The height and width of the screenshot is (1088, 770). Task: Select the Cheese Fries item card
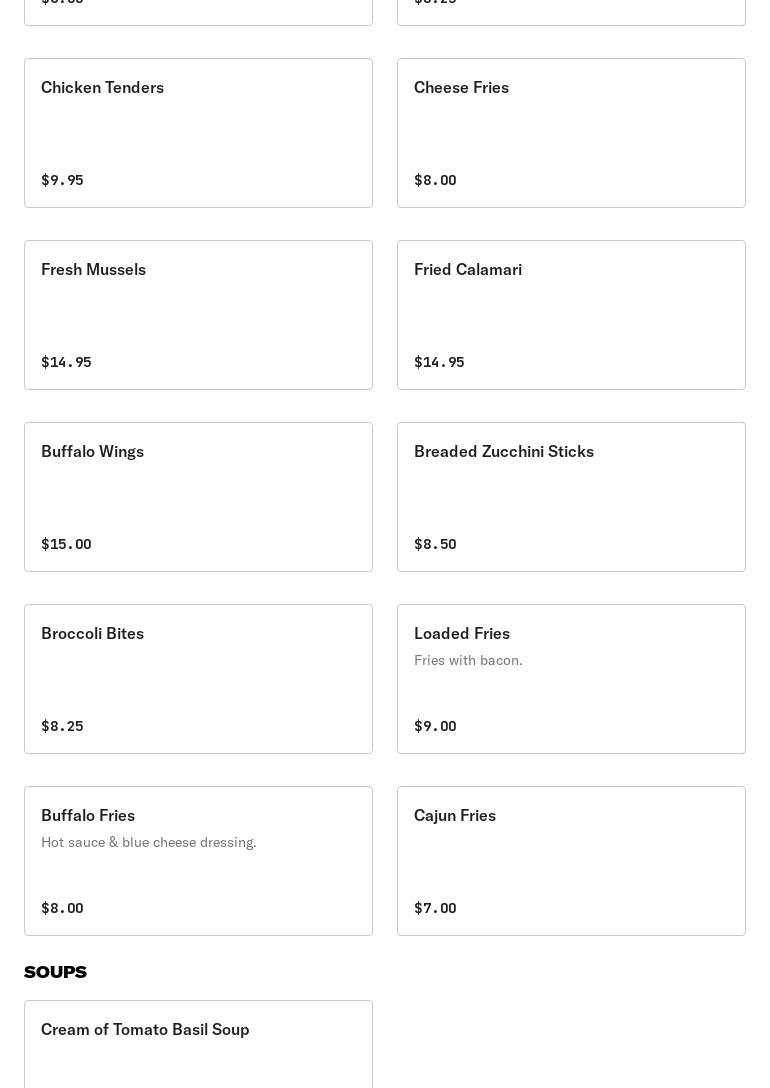pos(571,133)
